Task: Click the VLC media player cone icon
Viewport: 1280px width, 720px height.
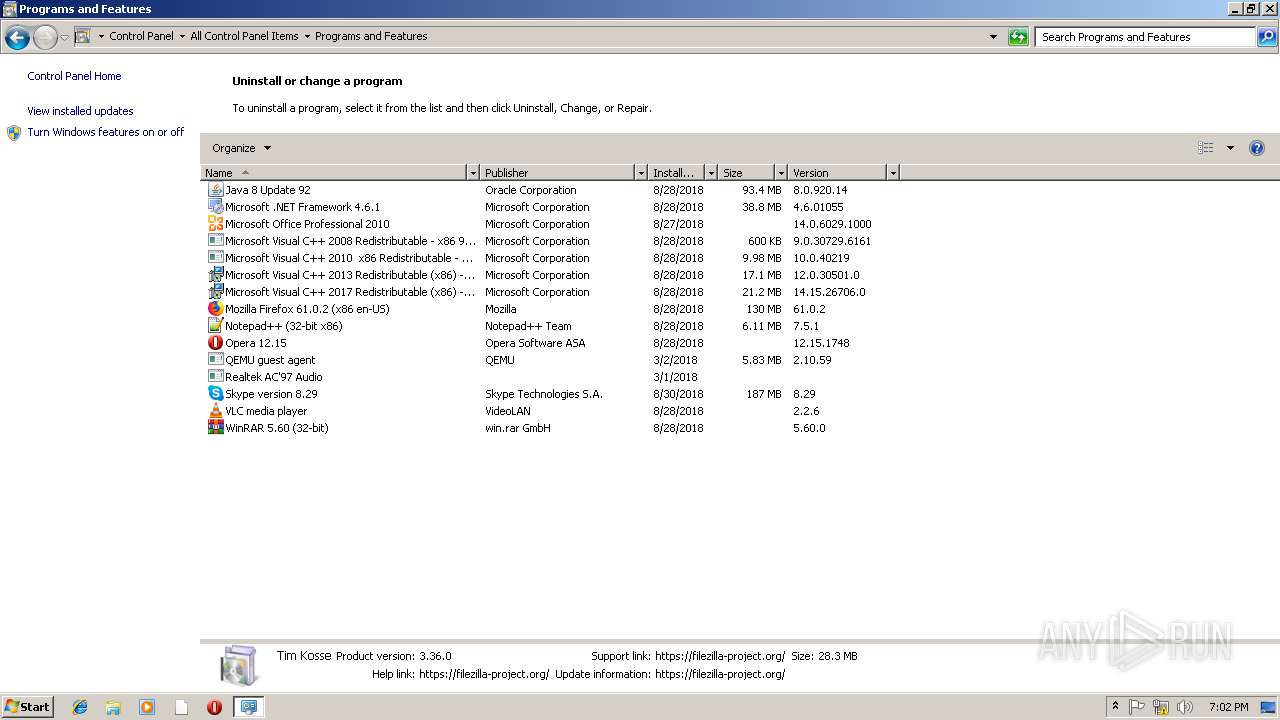Action: [215, 411]
